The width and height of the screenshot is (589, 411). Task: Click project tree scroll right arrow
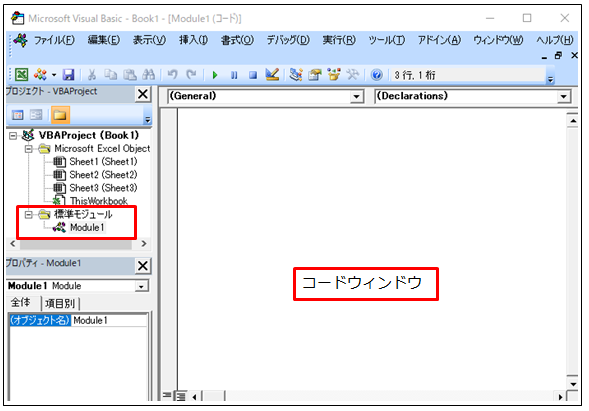coord(143,244)
